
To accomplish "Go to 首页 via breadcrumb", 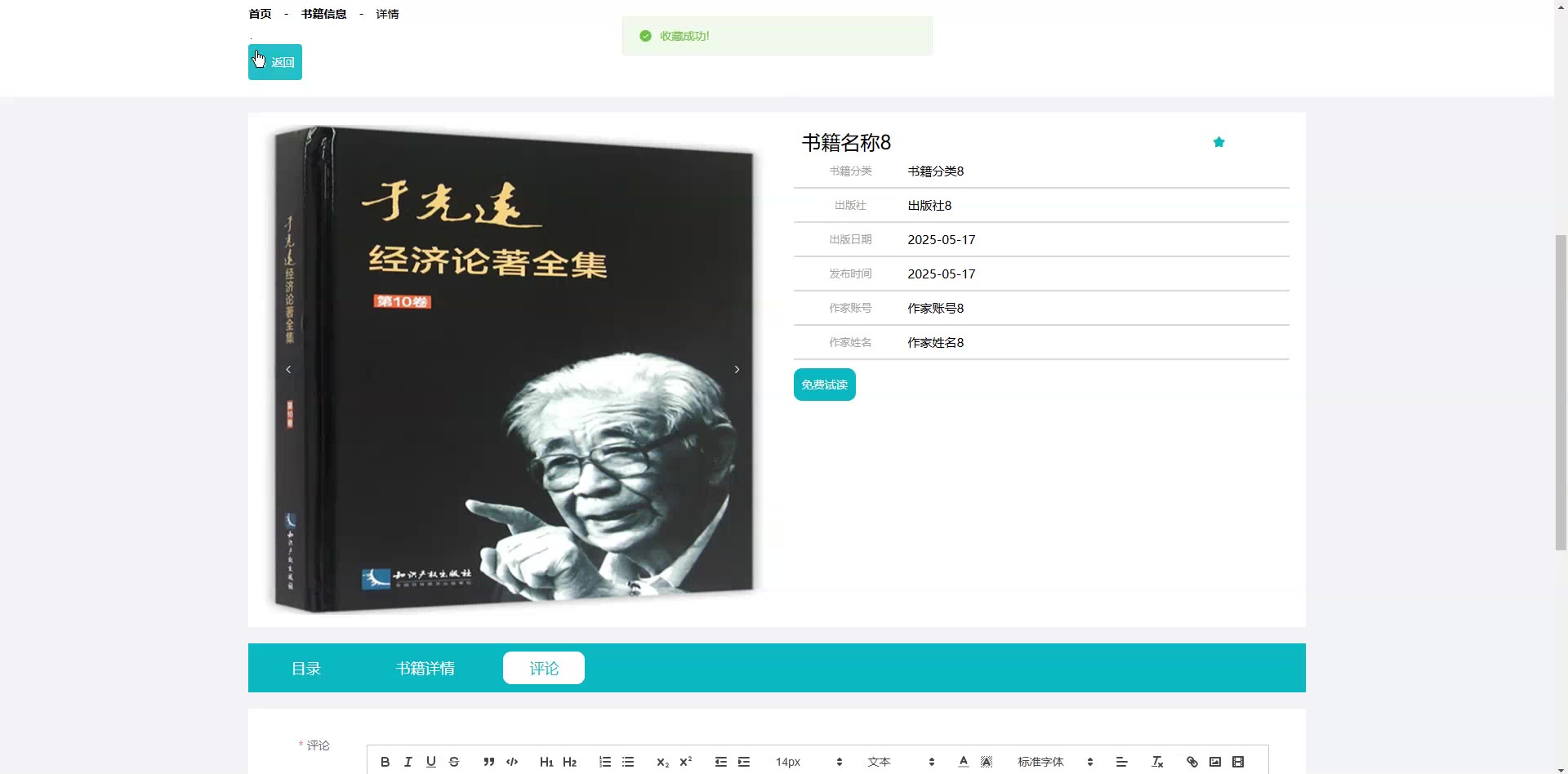I will click(x=260, y=14).
